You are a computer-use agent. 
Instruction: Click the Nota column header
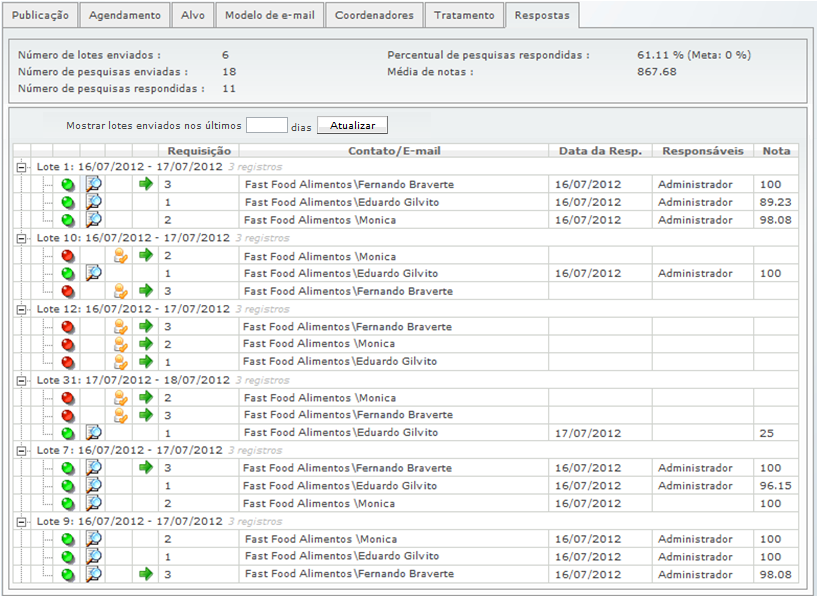point(775,151)
